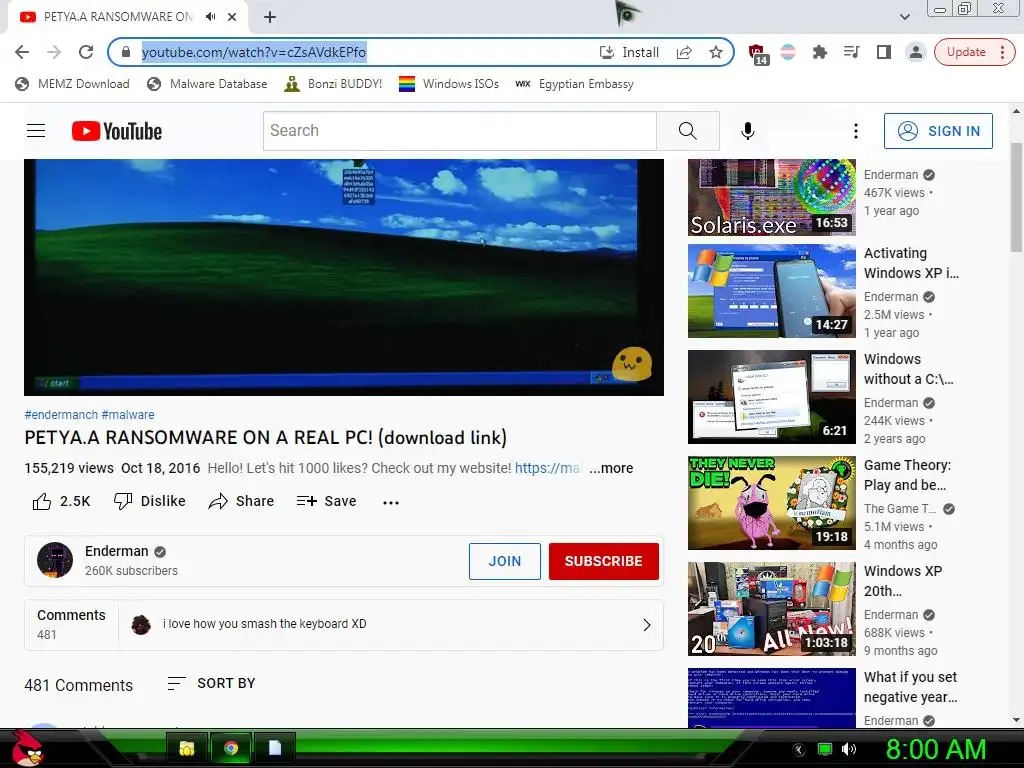Open The Game T… channel name

coord(900,509)
